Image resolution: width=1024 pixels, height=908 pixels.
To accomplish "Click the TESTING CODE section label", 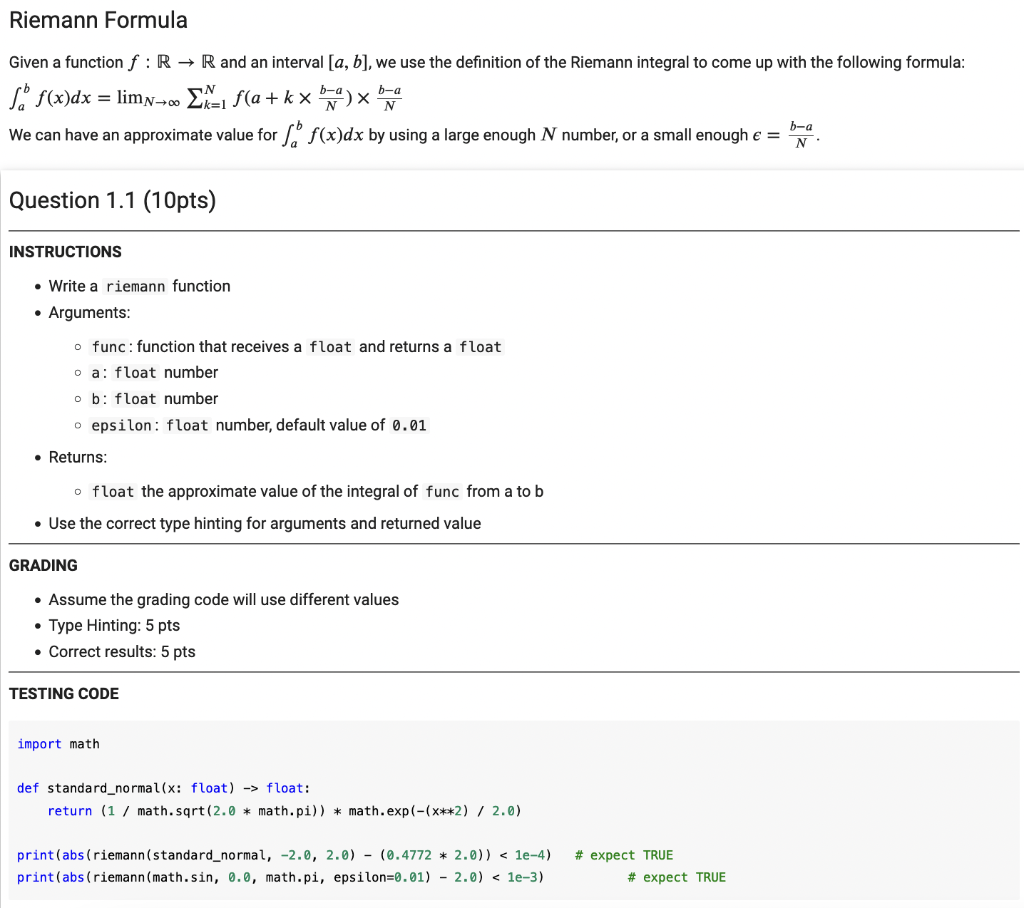I will [x=63, y=693].
